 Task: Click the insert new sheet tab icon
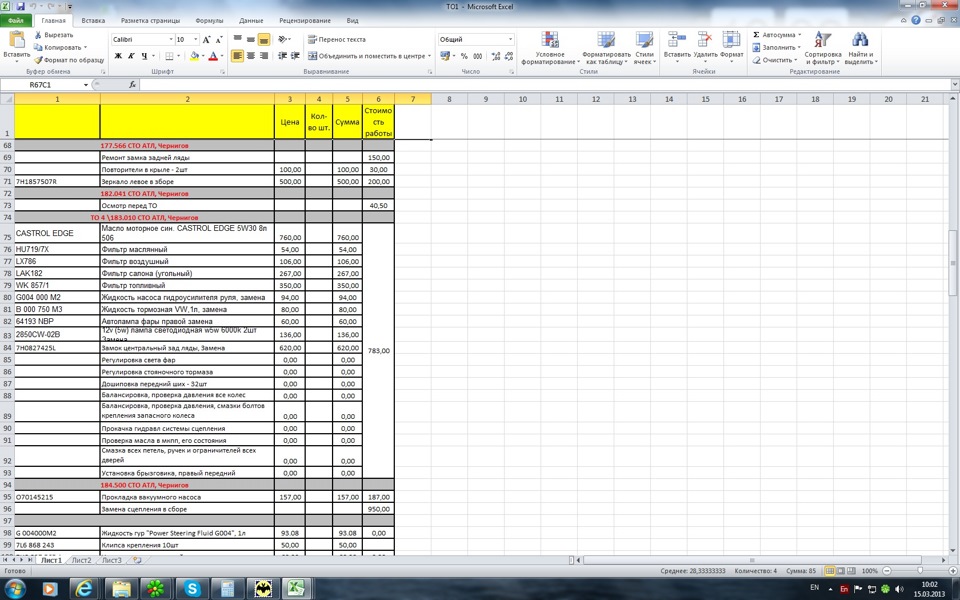[x=137, y=560]
